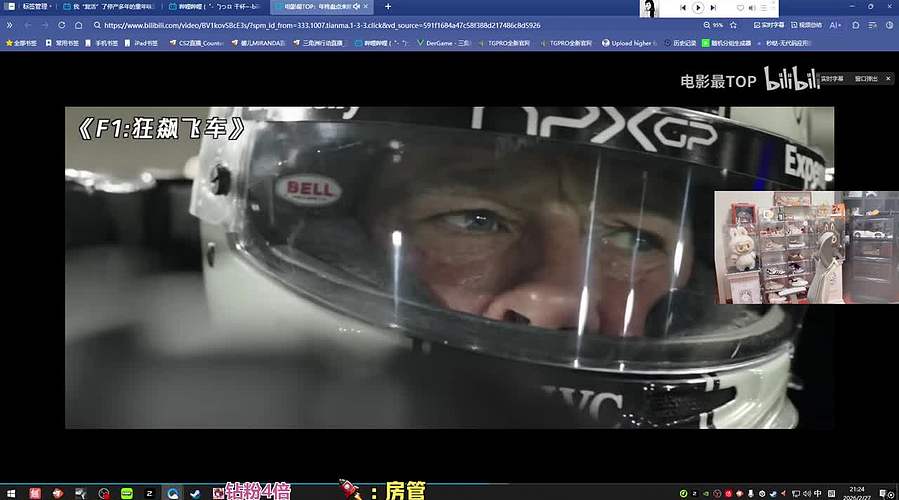
Task: Skip to next track in music widget
Action: coord(713,7)
